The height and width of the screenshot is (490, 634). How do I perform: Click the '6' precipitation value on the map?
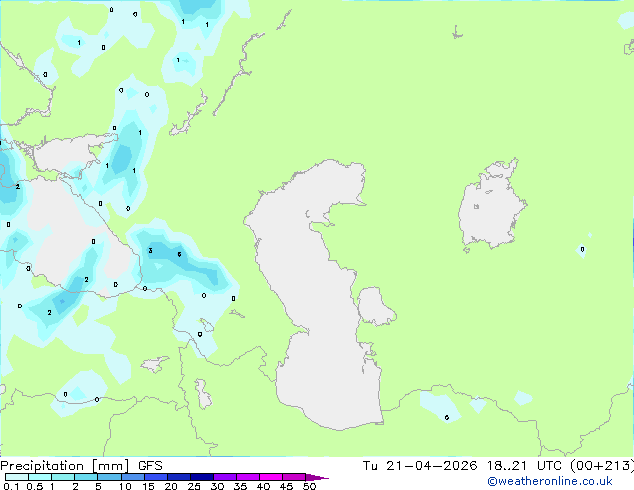pyautogui.click(x=180, y=254)
